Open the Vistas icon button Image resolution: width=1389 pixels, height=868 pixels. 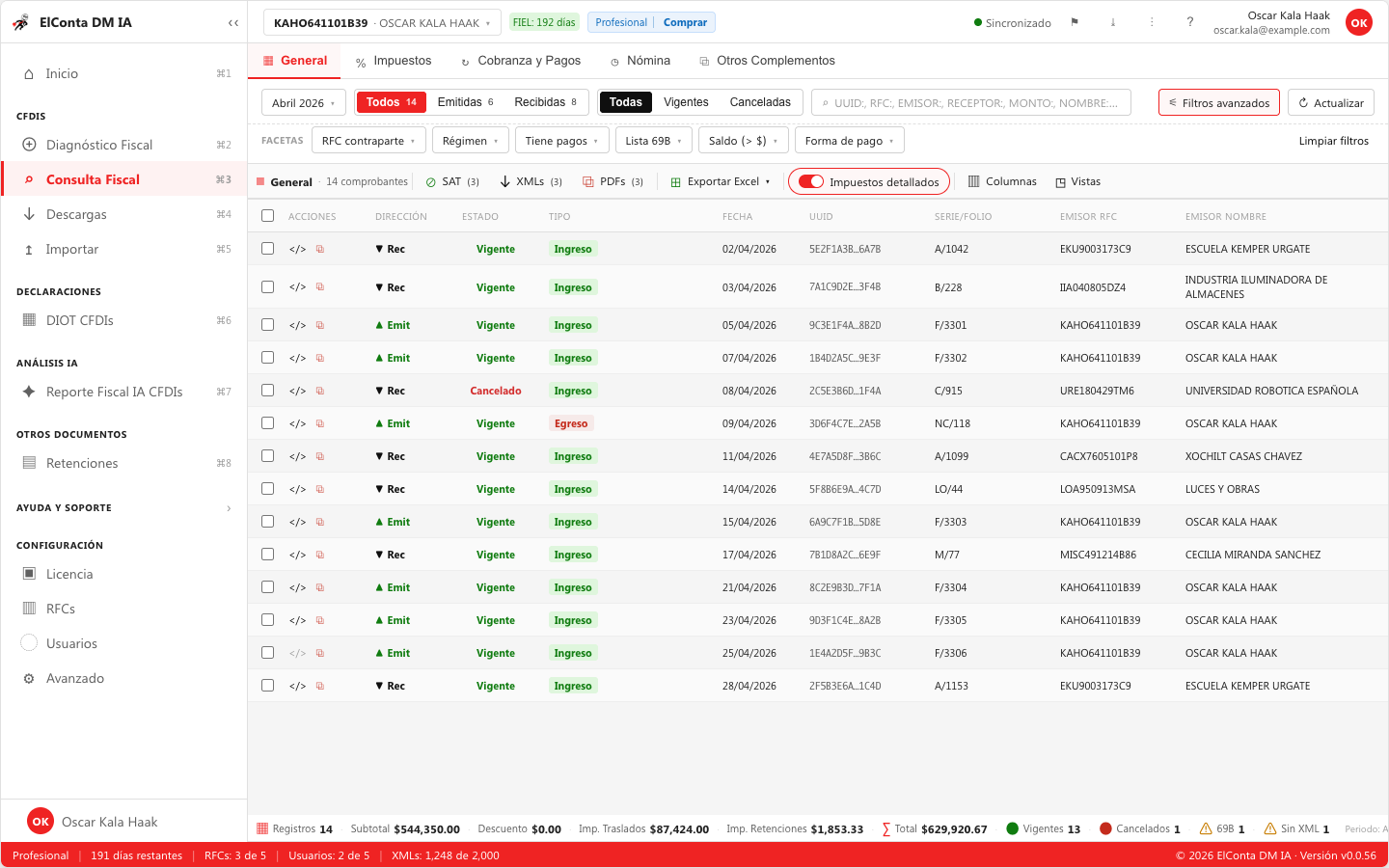coord(1077,181)
